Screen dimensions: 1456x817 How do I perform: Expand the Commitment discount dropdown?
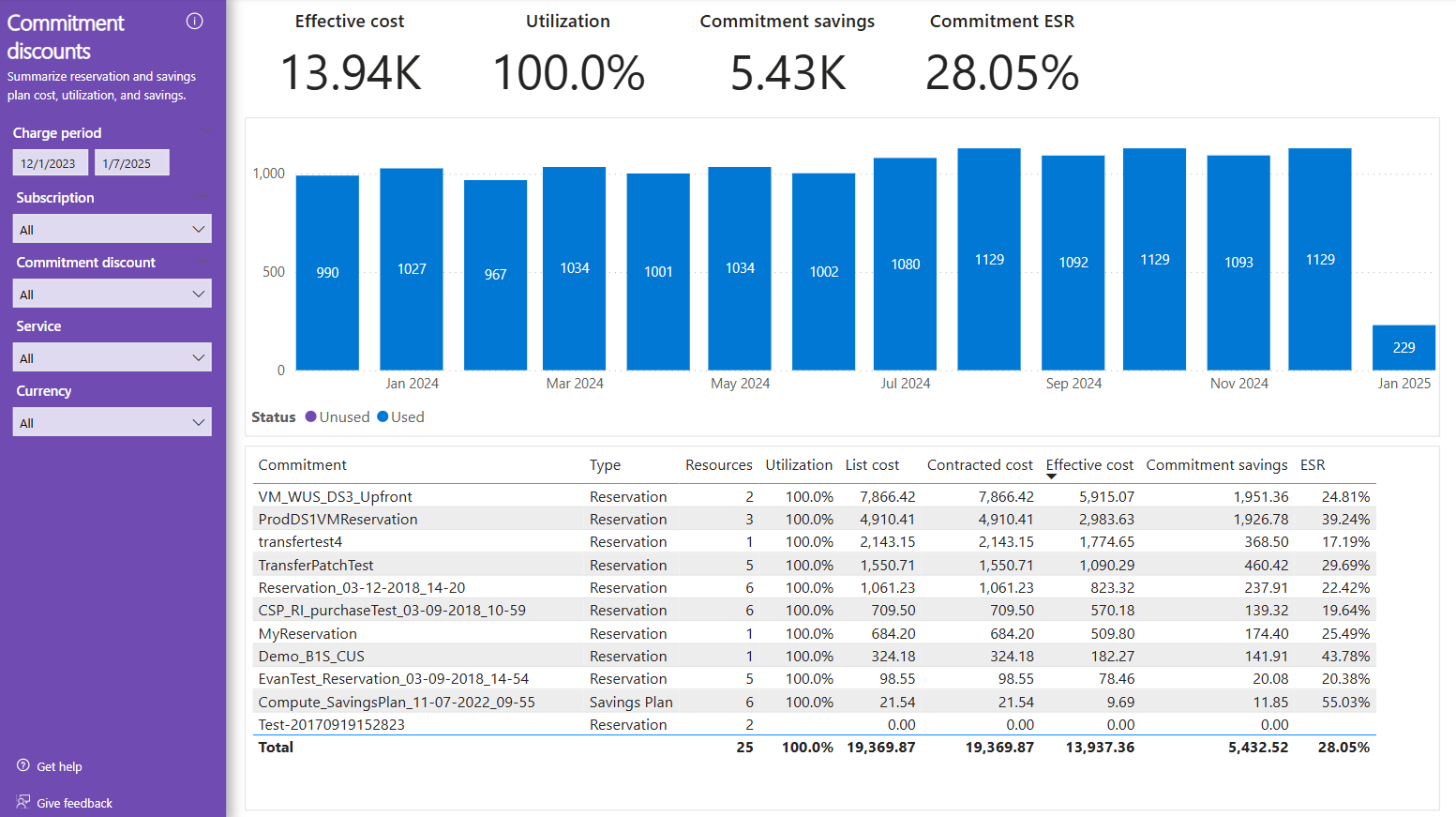tap(113, 294)
